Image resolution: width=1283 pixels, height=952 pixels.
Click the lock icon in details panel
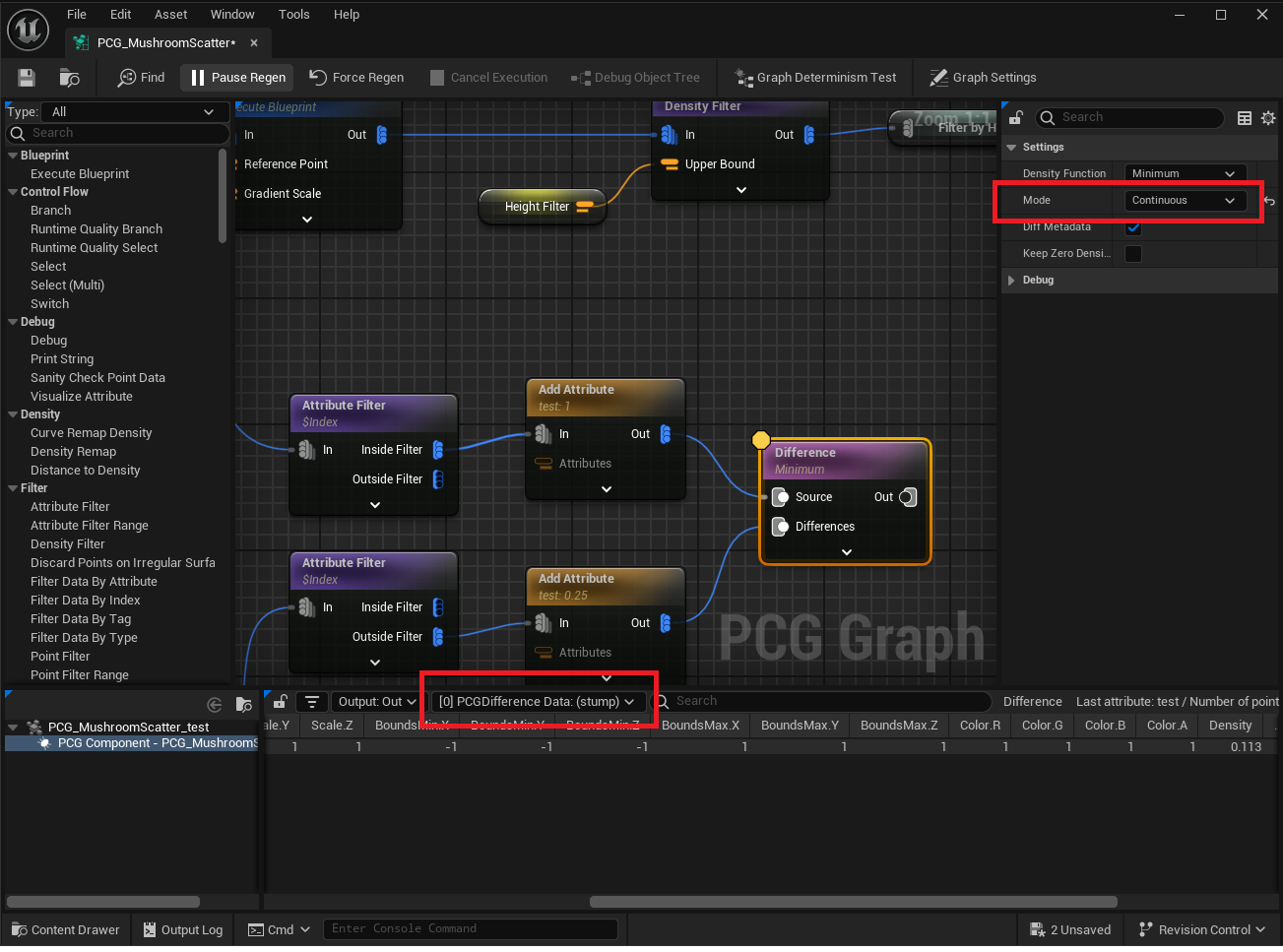1016,117
